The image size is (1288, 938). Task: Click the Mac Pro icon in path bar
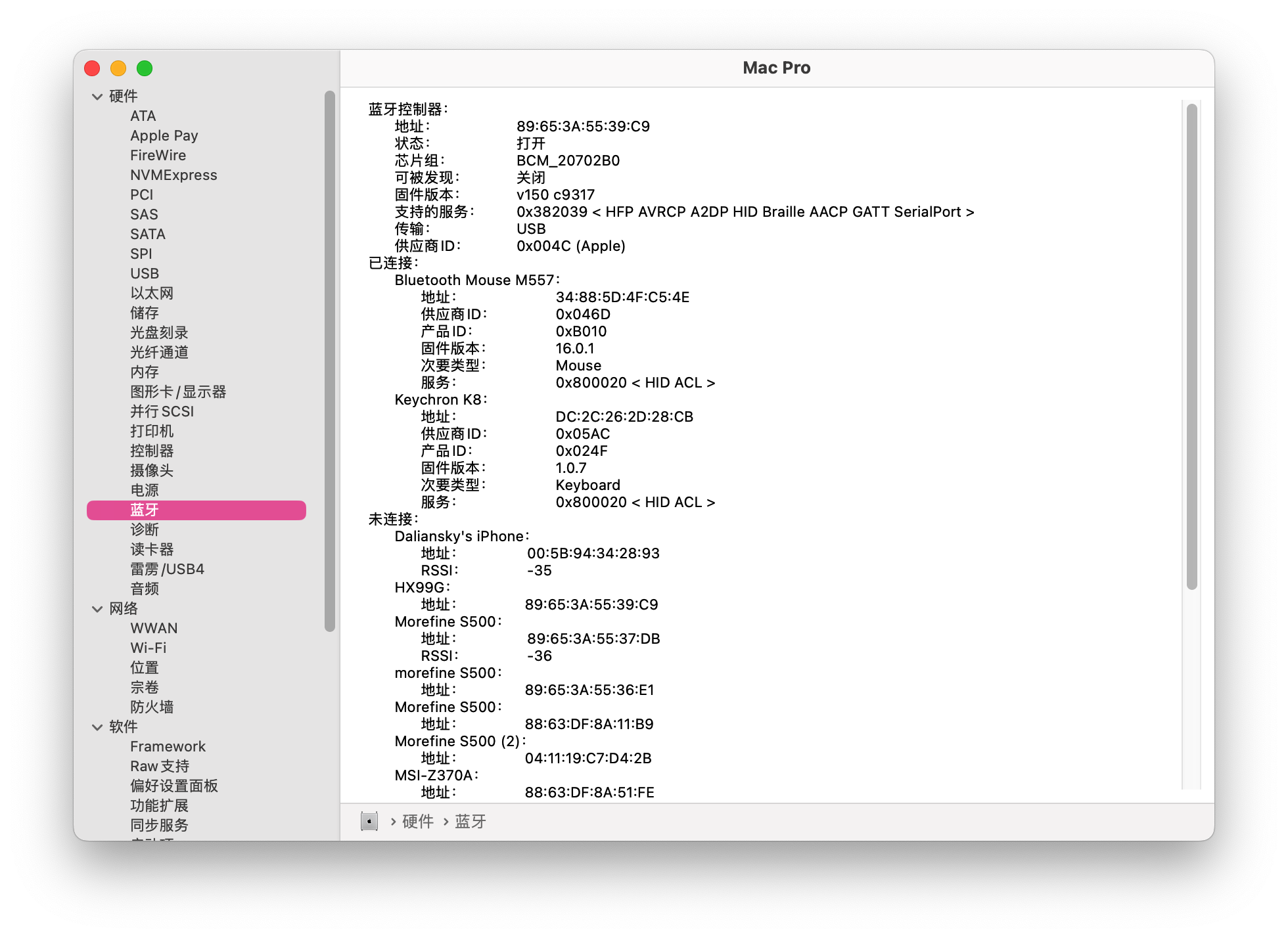pyautogui.click(x=369, y=821)
